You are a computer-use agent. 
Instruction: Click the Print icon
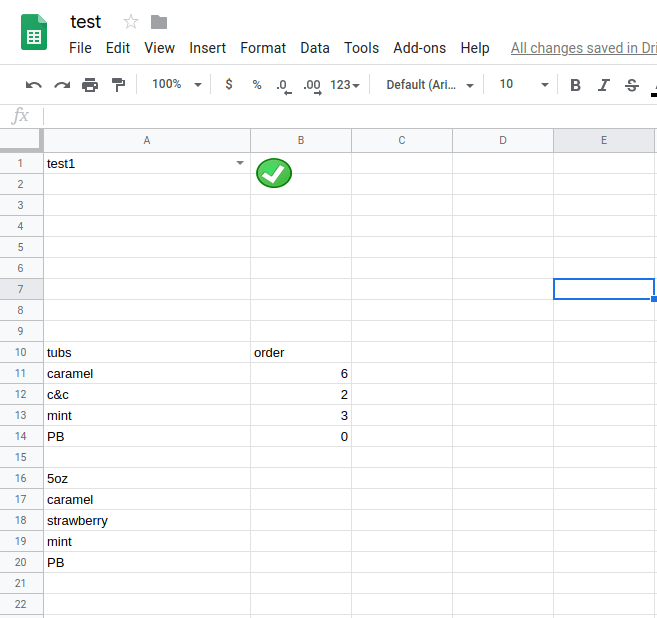90,85
